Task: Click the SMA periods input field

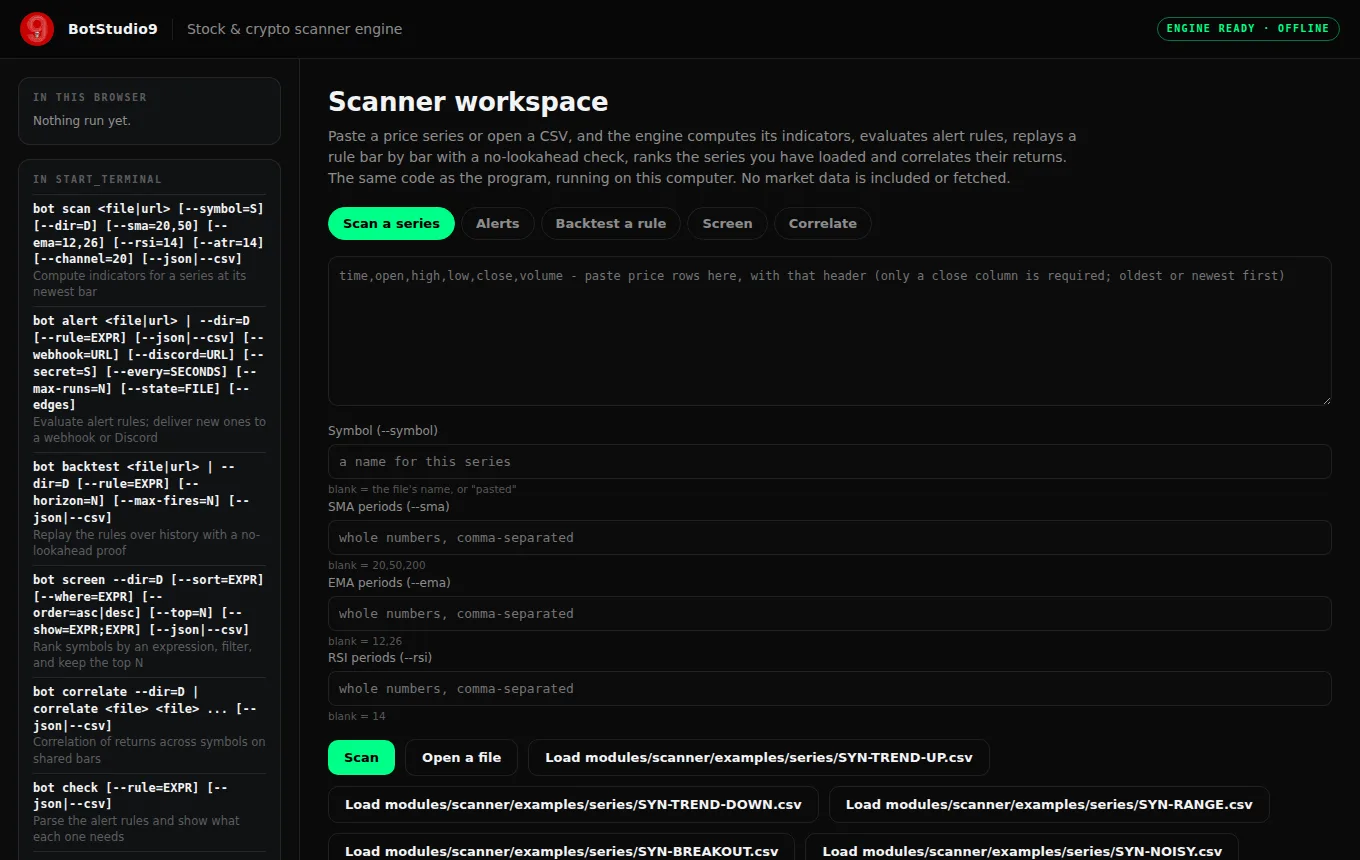Action: click(830, 538)
